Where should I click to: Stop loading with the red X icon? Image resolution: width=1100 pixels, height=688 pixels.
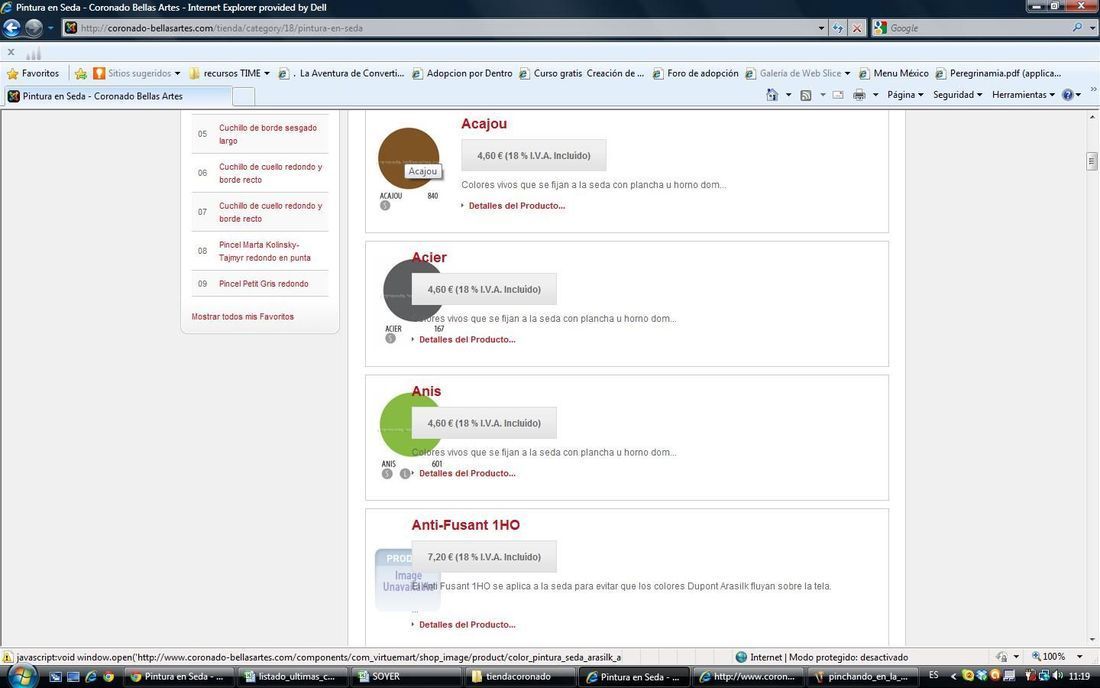click(857, 28)
